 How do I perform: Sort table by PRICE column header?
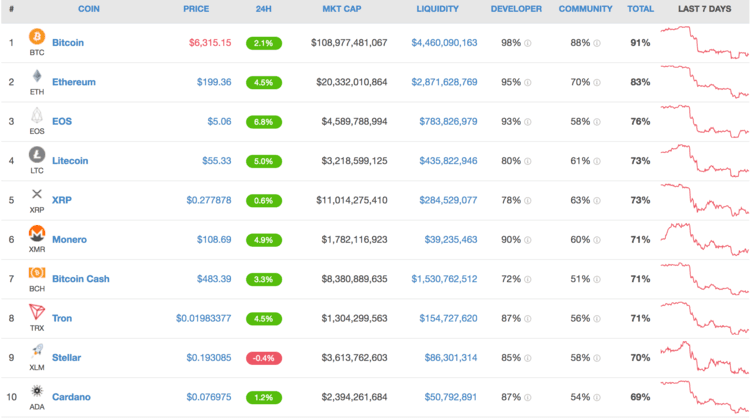(x=196, y=9)
